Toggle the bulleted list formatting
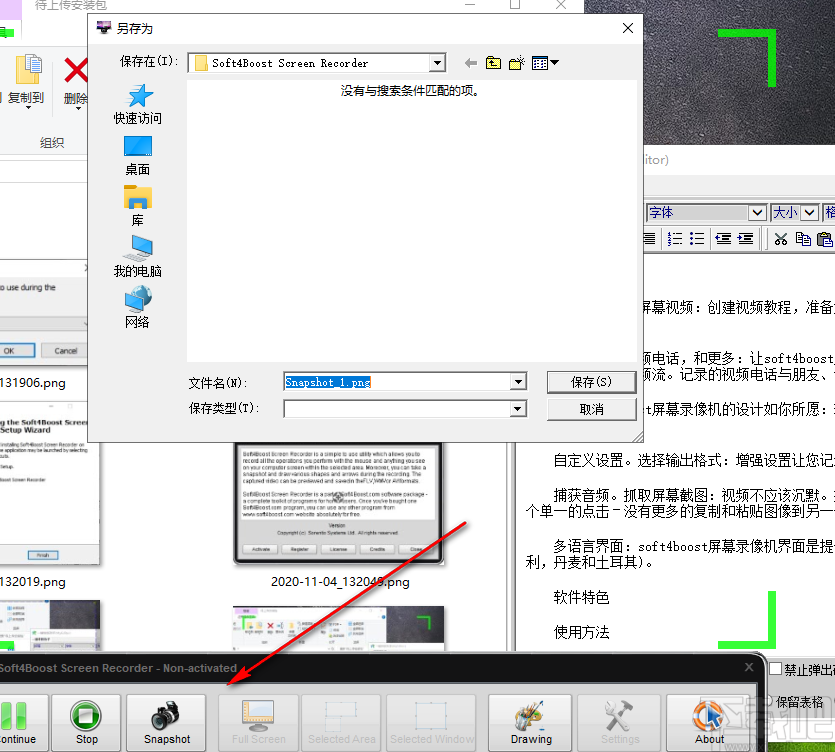 (696, 239)
